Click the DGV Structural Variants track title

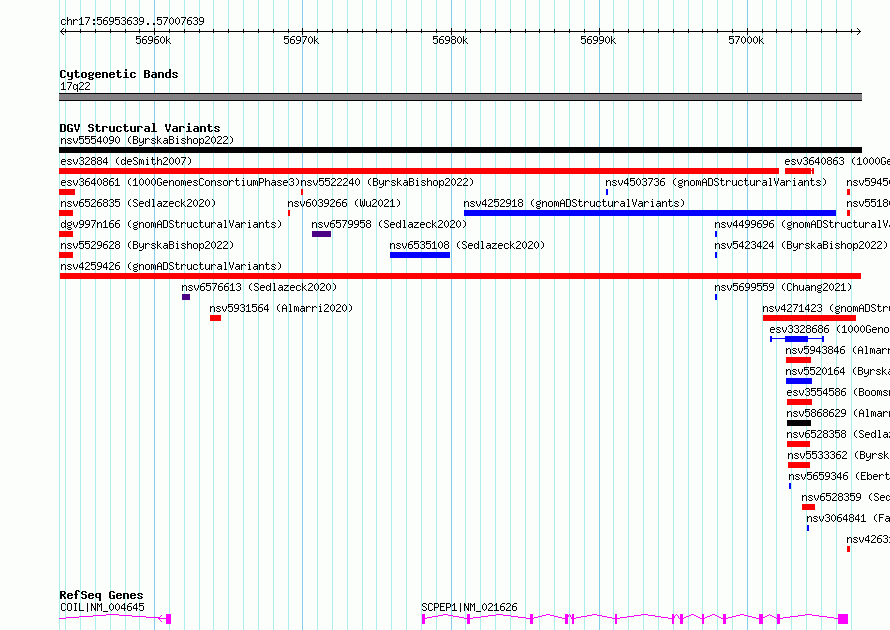coord(140,128)
